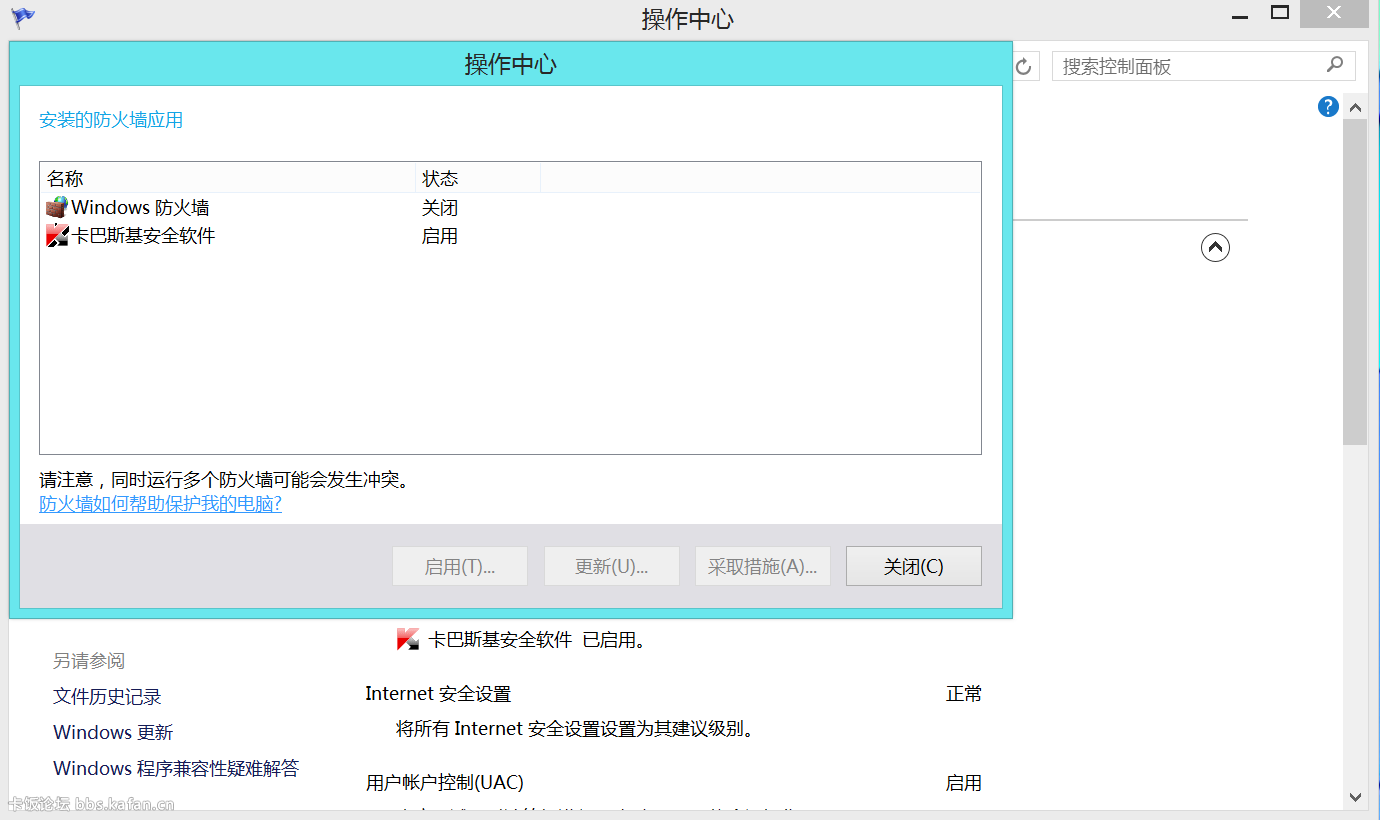1380x820 pixels.
Task: Click the vertical scrollbar thumb
Action: click(x=1355, y=281)
